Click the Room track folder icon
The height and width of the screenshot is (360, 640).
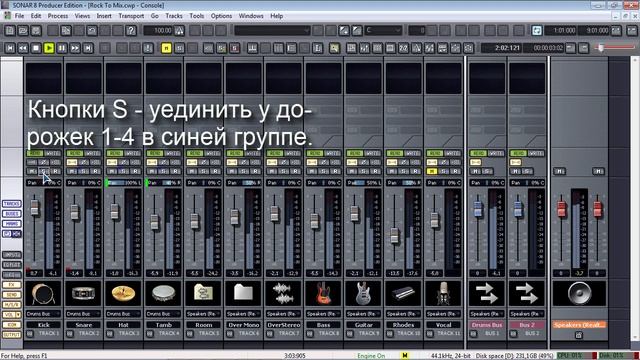203,293
